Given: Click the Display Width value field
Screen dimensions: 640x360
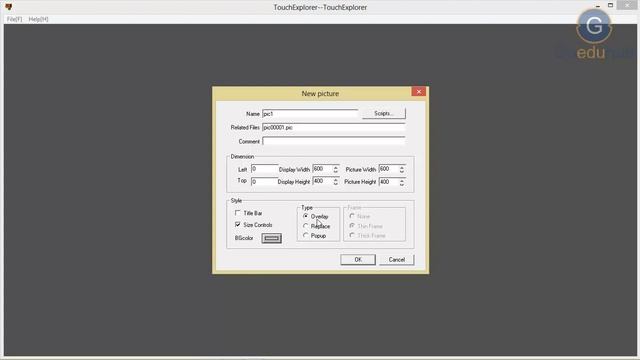Looking at the screenshot, I should [x=322, y=169].
